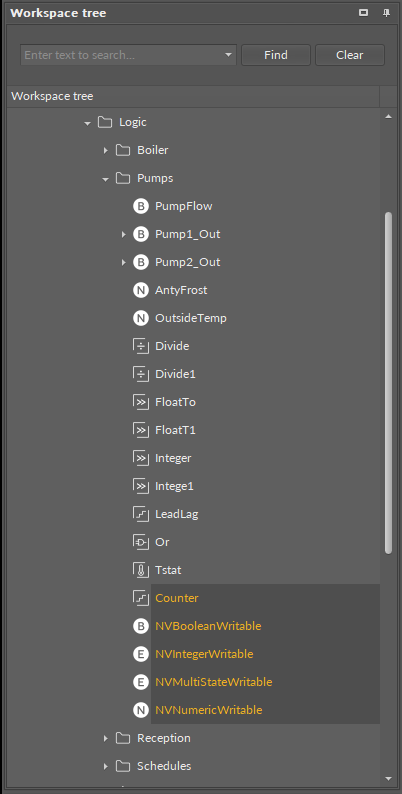The image size is (402, 794).
Task: Click the Tstat thermometer icon
Action: pos(140,570)
